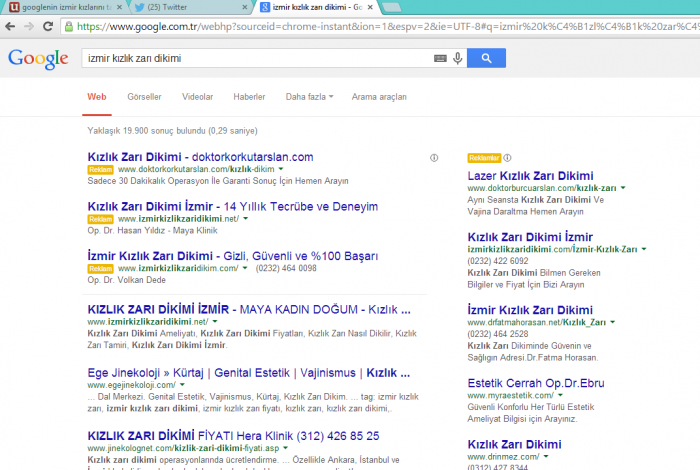Close the Twitter tab
This screenshot has width=700, height=470.
click(x=245, y=7)
